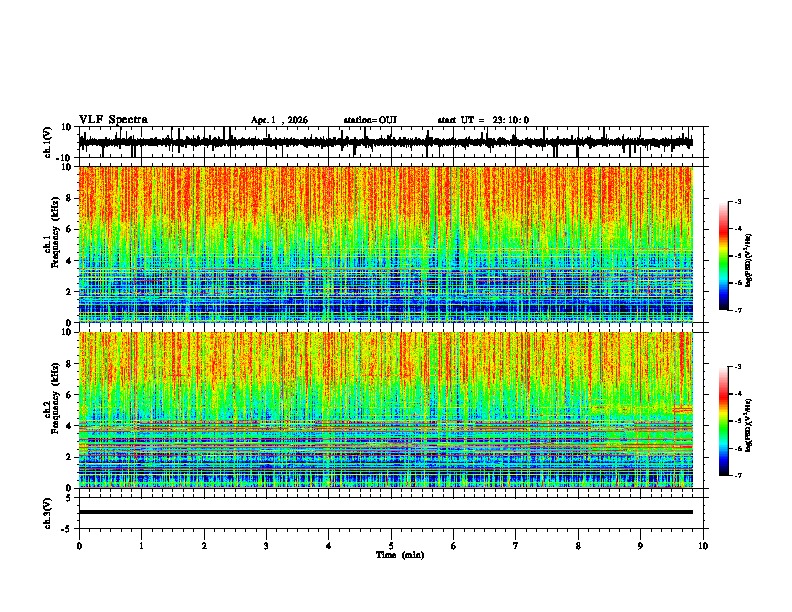This screenshot has width=792, height=612.
Task: Click the "4" kHz tick on ch.1 frequency axis
Action: tap(70, 261)
